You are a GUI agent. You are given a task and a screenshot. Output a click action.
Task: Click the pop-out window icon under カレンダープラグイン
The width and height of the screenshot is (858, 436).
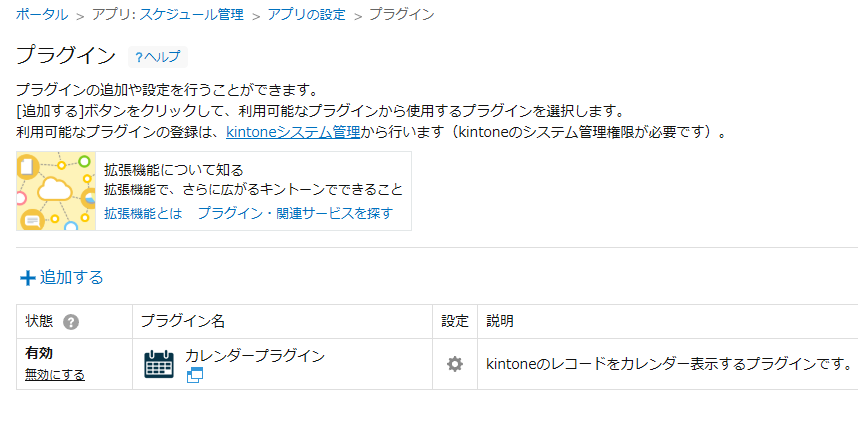[x=195, y=375]
